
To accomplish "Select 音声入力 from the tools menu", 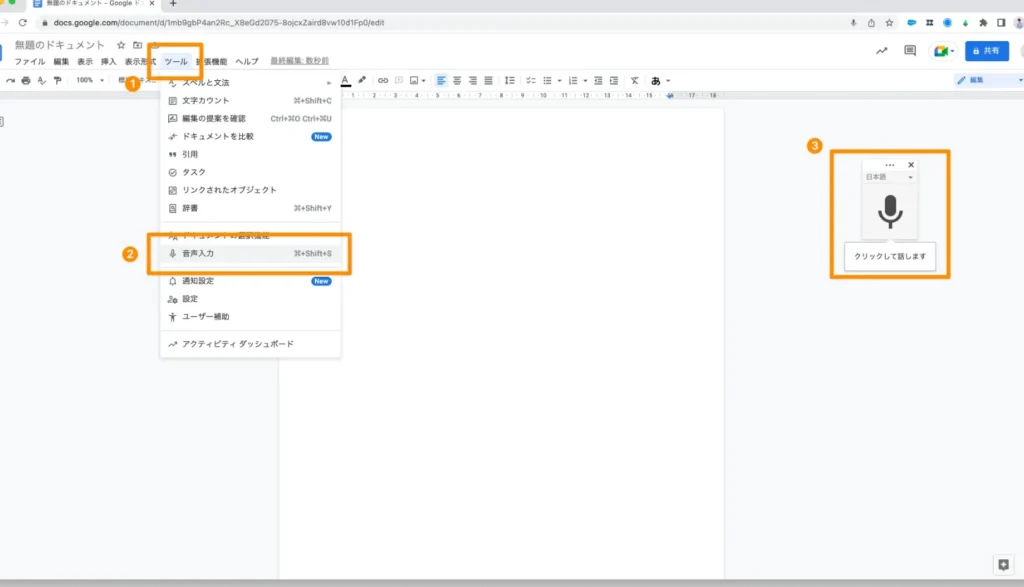I will pyautogui.click(x=198, y=254).
